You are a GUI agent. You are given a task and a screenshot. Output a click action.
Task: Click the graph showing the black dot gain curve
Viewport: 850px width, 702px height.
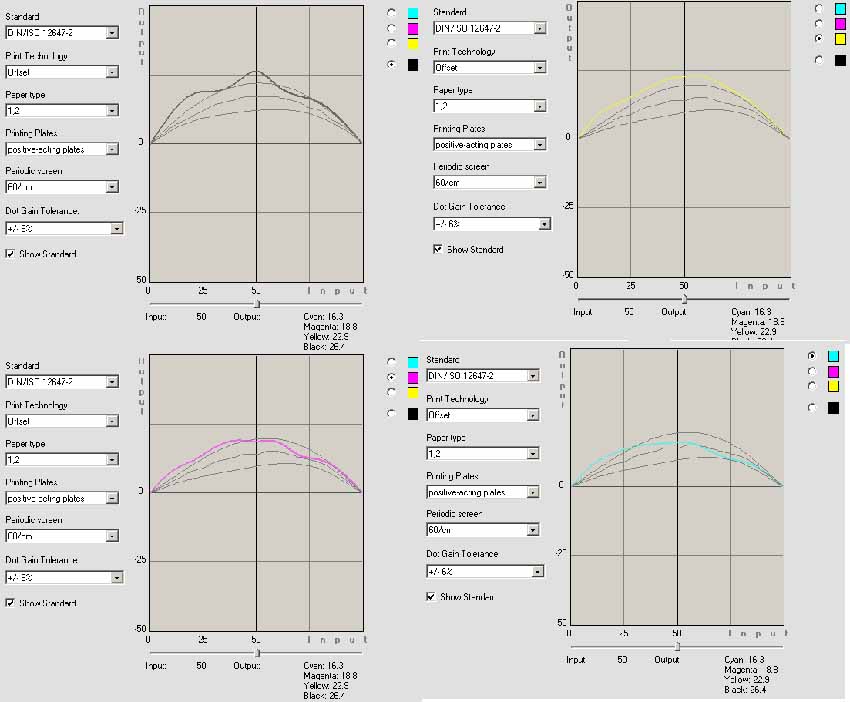pyautogui.click(x=256, y=144)
